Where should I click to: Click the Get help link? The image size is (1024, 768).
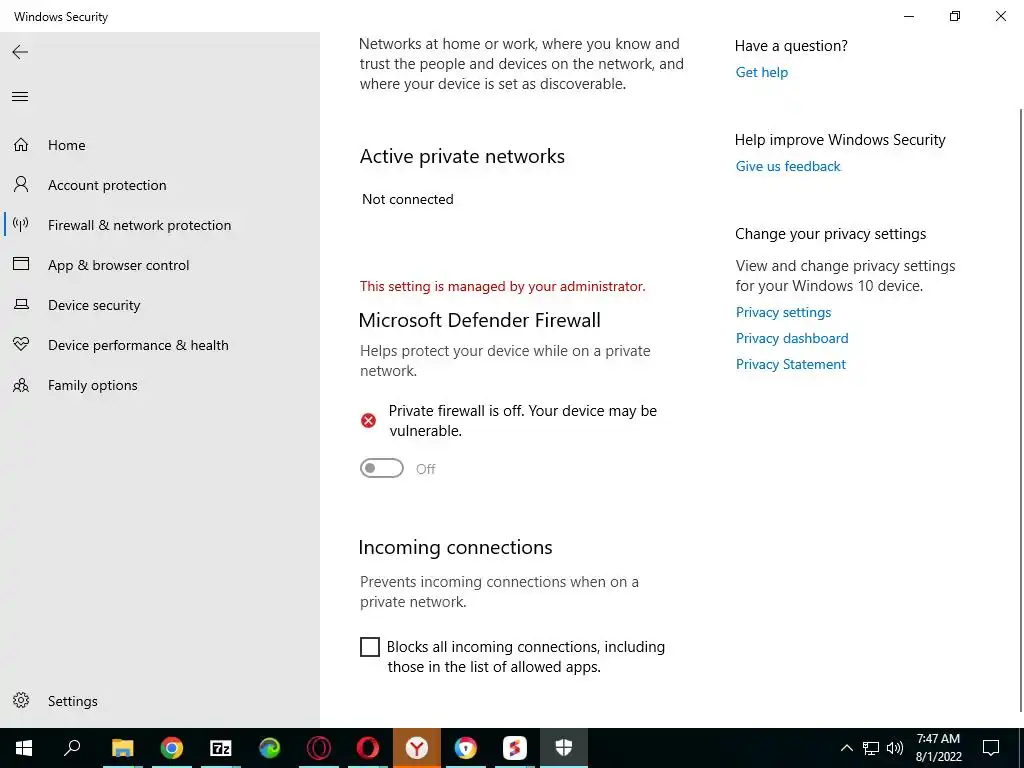761,72
